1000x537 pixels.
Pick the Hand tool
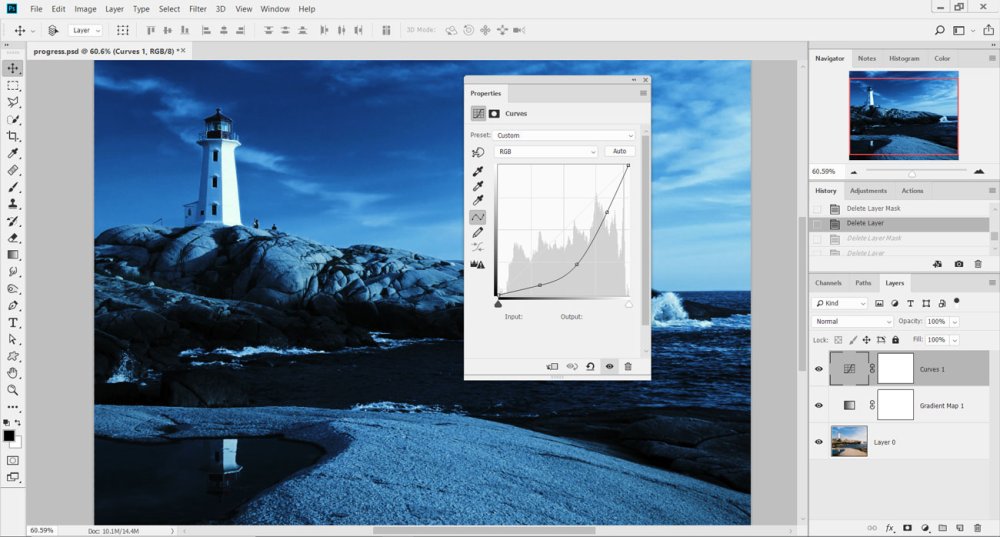[13, 373]
